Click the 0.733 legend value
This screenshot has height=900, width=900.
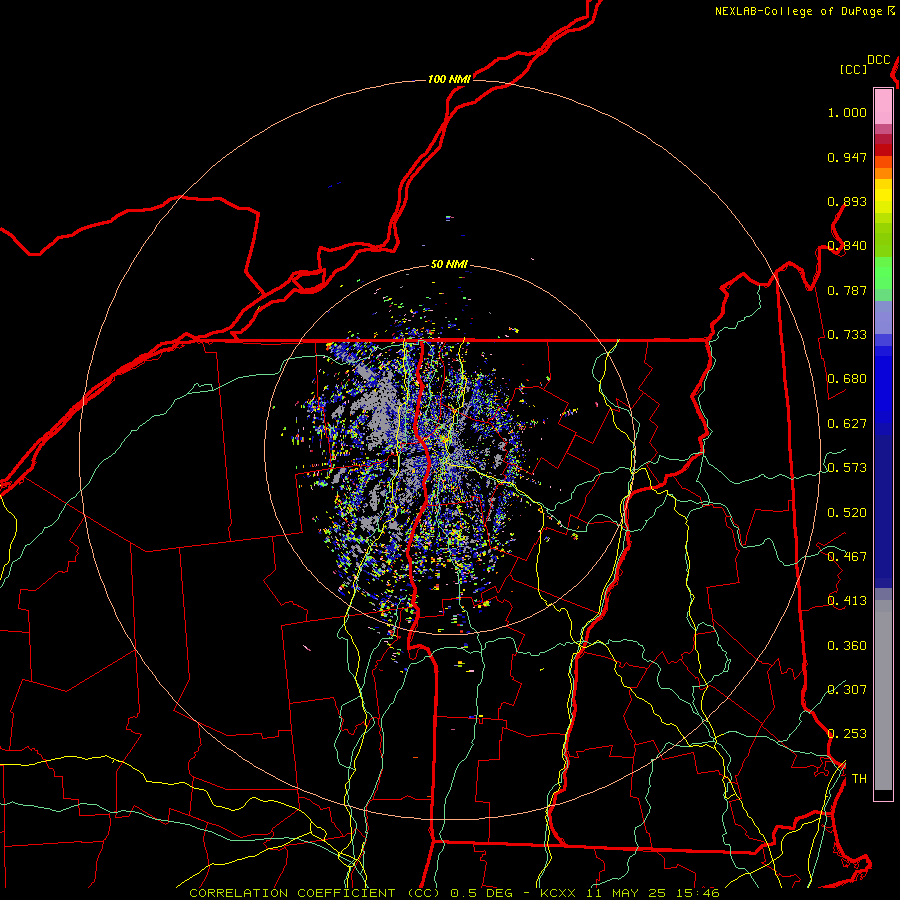[847, 335]
